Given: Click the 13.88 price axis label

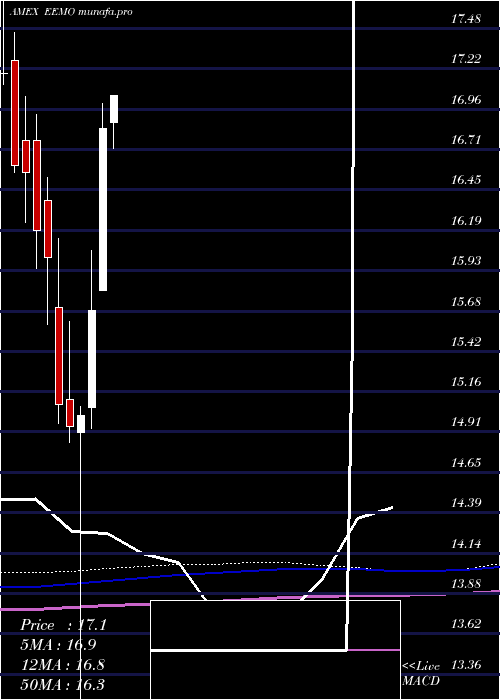Looking at the screenshot, I should 467,583.
